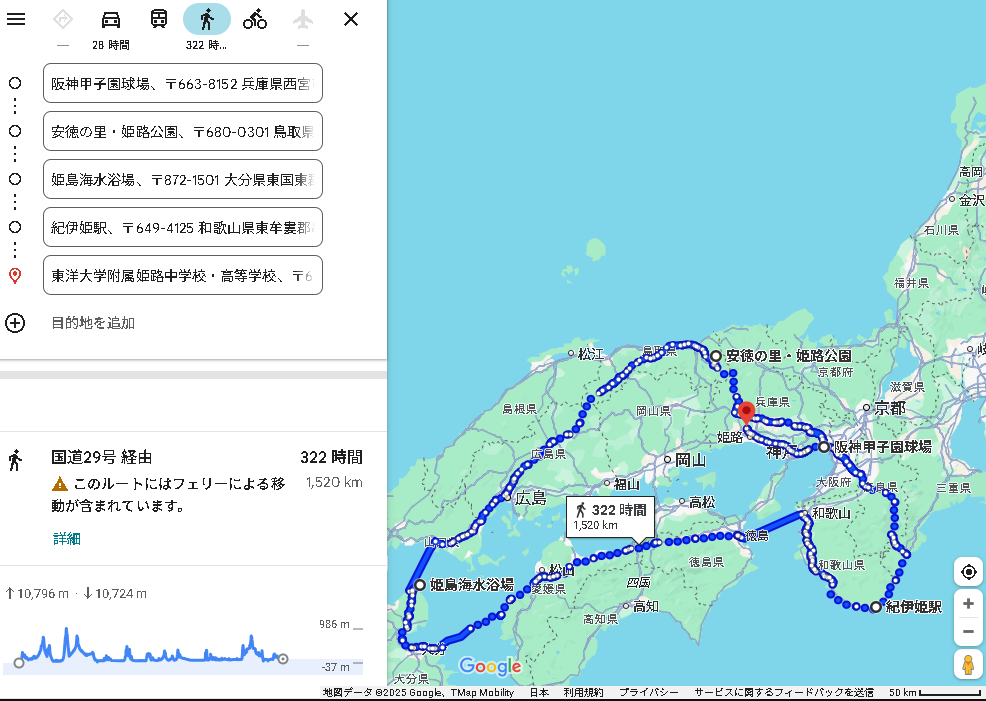The image size is (986, 701).
Task: Click the red destination pin near 姫路
Action: point(746,413)
